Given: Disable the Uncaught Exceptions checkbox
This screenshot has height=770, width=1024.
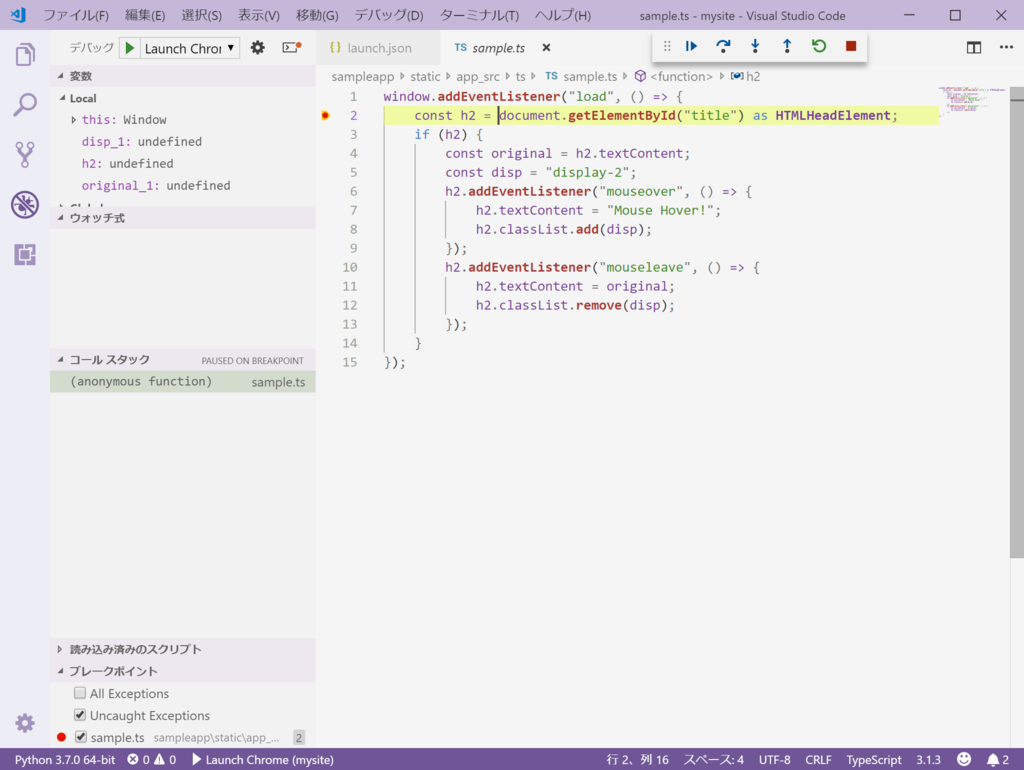Looking at the screenshot, I should pyautogui.click(x=80, y=715).
